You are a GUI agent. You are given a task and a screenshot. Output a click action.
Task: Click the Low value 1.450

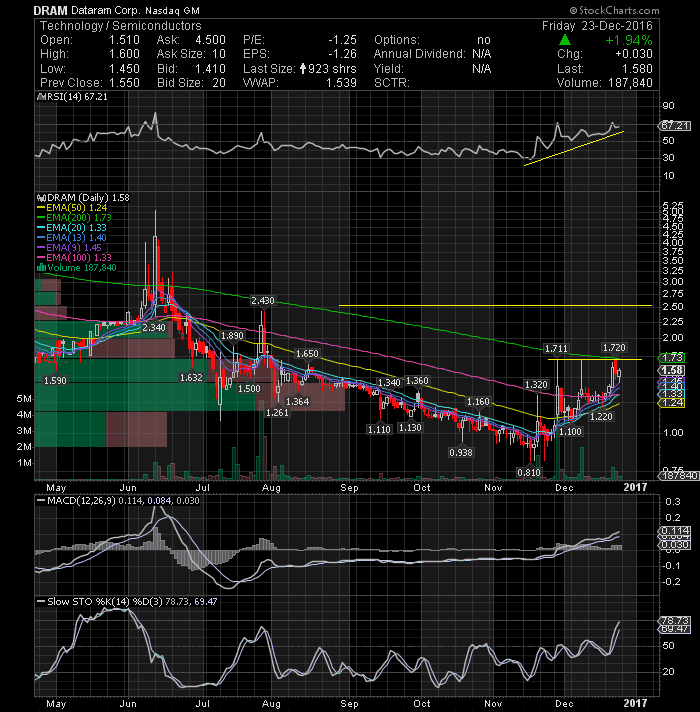(x=124, y=69)
